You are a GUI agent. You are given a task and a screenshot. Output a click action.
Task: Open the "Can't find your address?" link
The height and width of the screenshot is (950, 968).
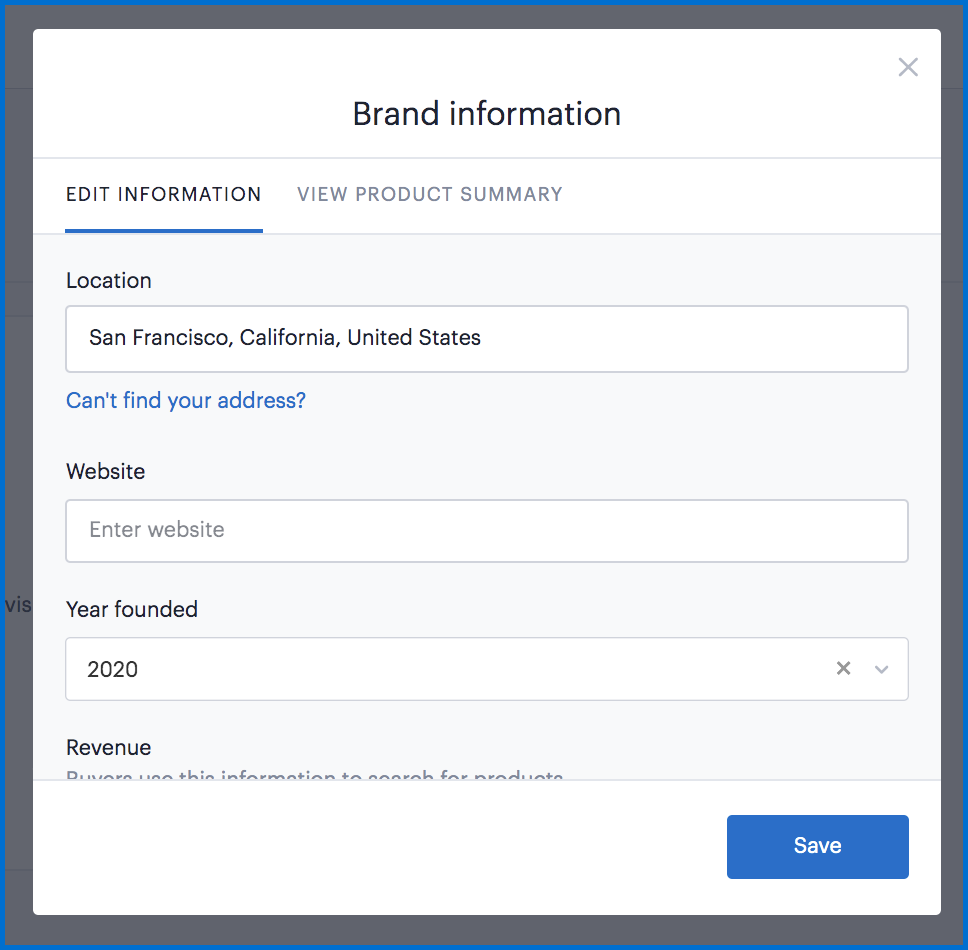186,400
